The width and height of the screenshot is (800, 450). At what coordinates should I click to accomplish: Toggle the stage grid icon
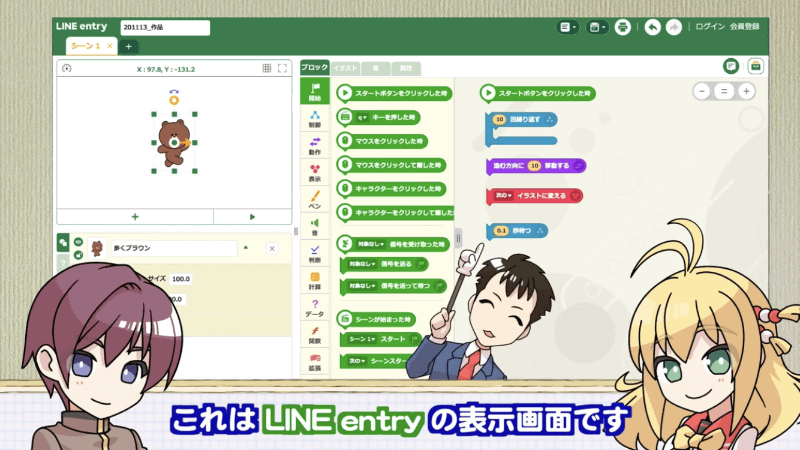point(266,68)
